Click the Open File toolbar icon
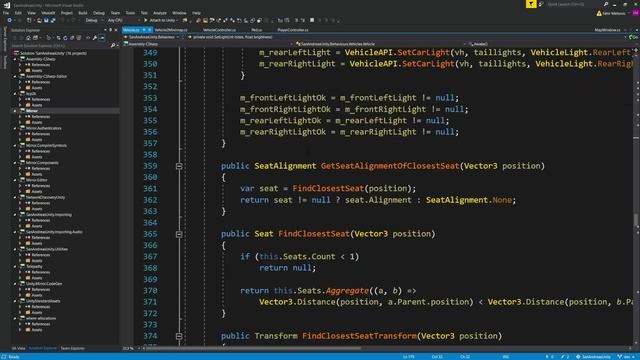The image size is (640, 360). tap(39, 20)
